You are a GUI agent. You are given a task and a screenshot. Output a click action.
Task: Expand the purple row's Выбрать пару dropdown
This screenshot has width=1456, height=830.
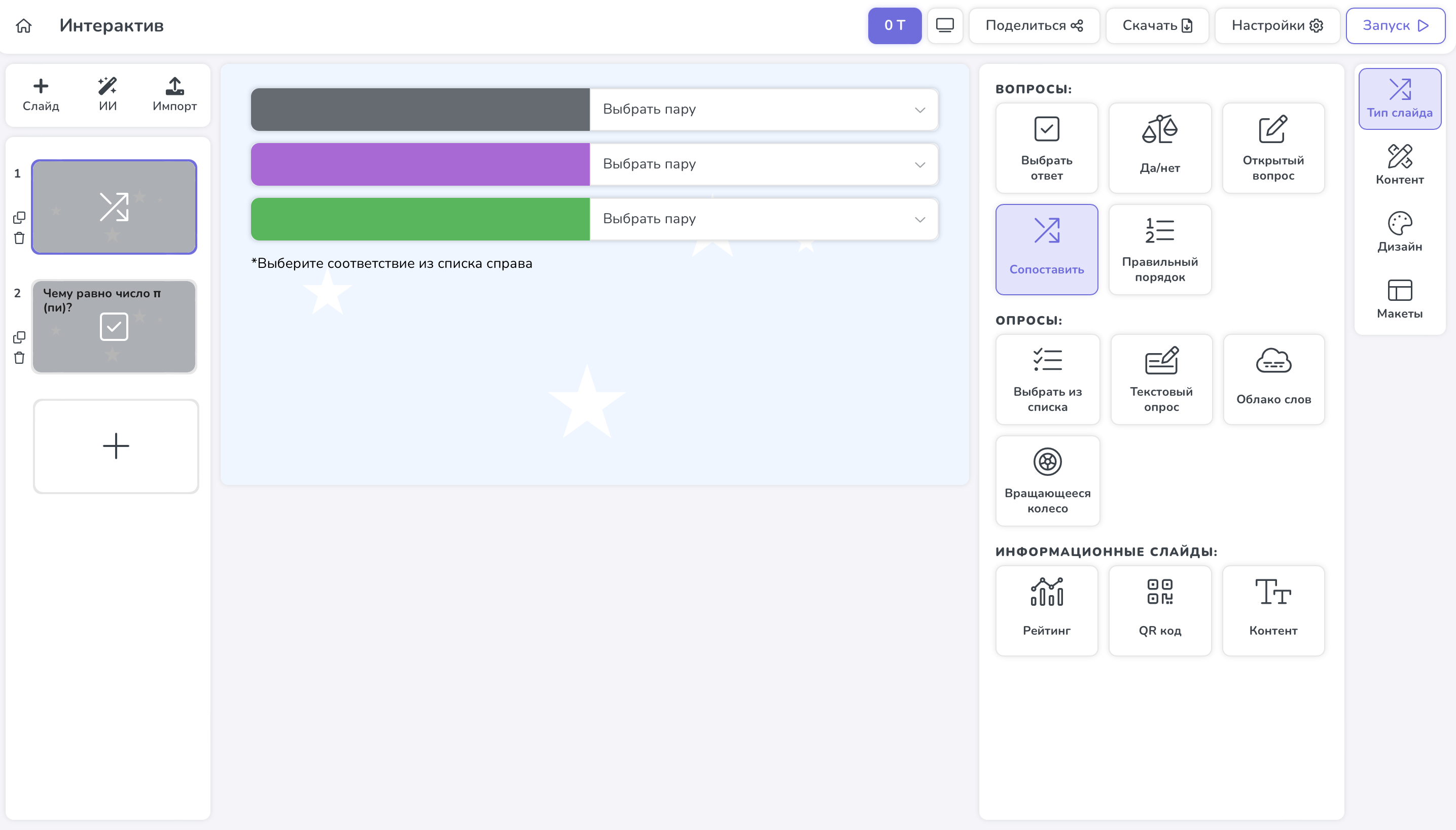tap(764, 164)
